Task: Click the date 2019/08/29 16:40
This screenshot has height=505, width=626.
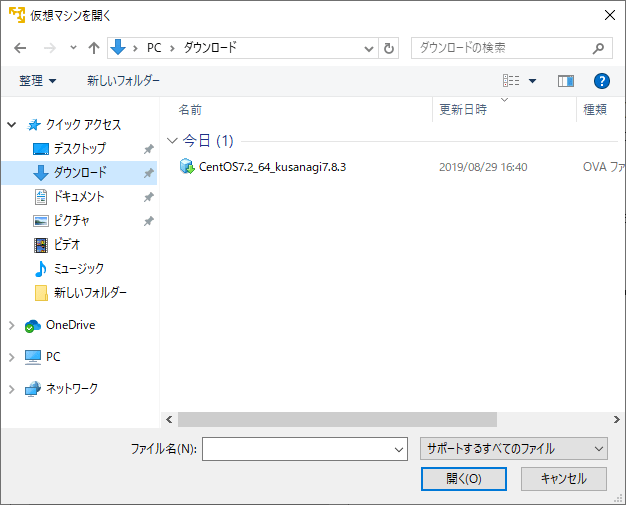Action: coord(483,167)
